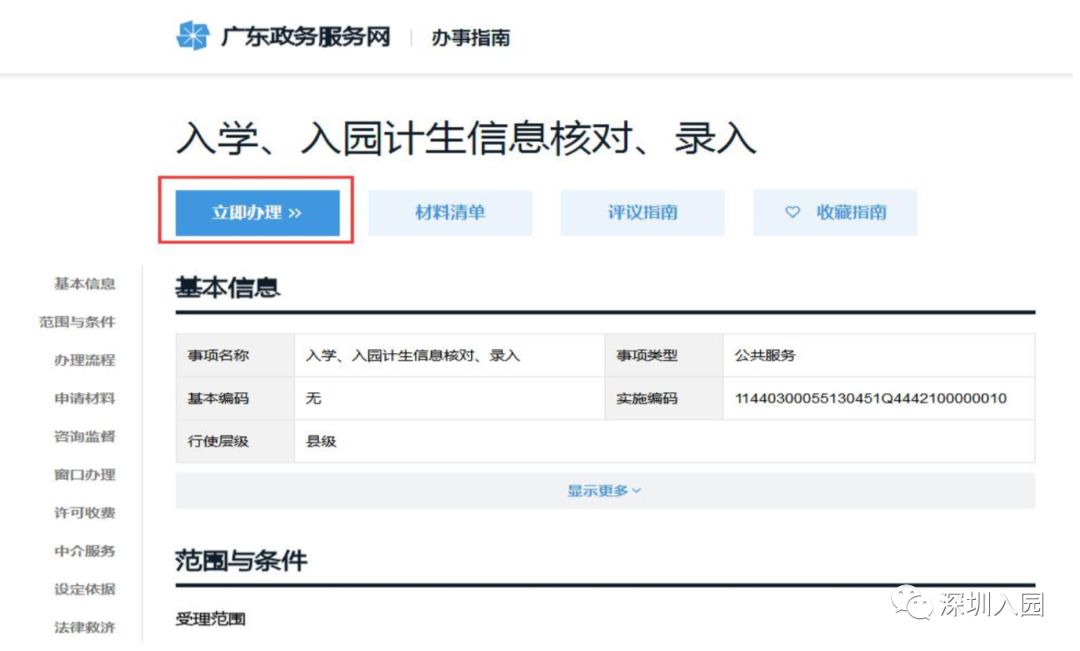This screenshot has height=651, width=1080.
Task: Select 窗口办理 sidebar entry
Action: (x=84, y=474)
